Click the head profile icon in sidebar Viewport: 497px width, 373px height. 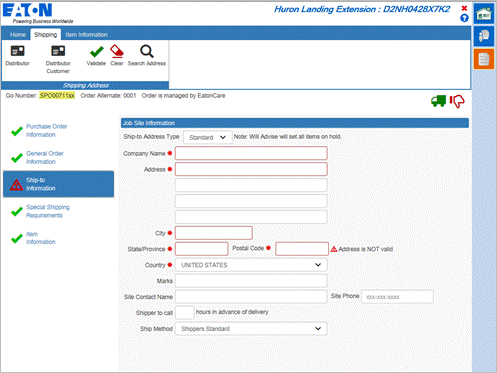click(x=484, y=36)
